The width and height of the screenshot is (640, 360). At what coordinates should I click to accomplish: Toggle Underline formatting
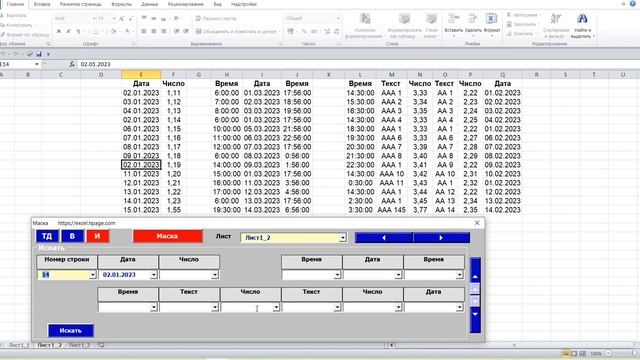pyautogui.click(x=78, y=31)
